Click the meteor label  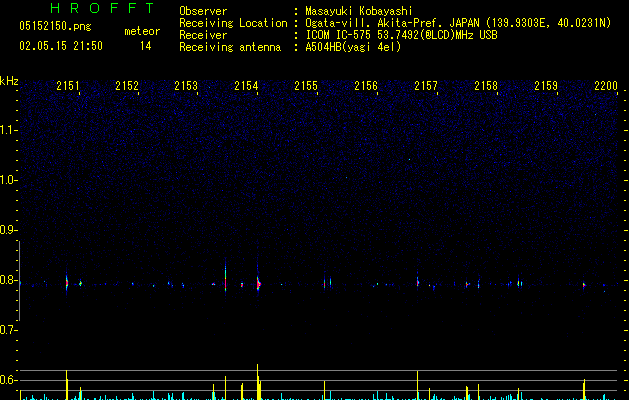coord(142,31)
